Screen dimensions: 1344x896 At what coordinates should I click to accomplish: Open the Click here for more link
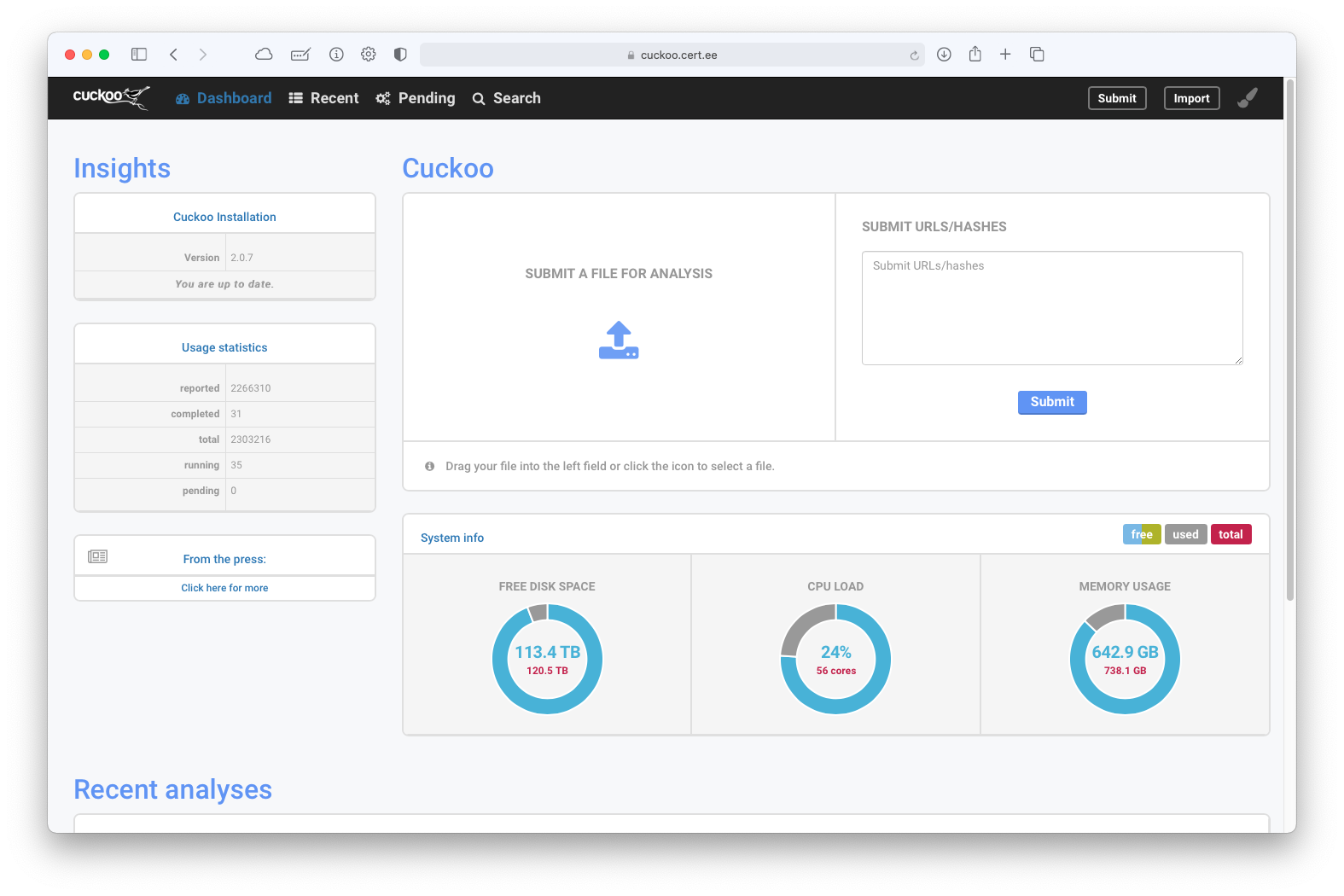(x=224, y=588)
